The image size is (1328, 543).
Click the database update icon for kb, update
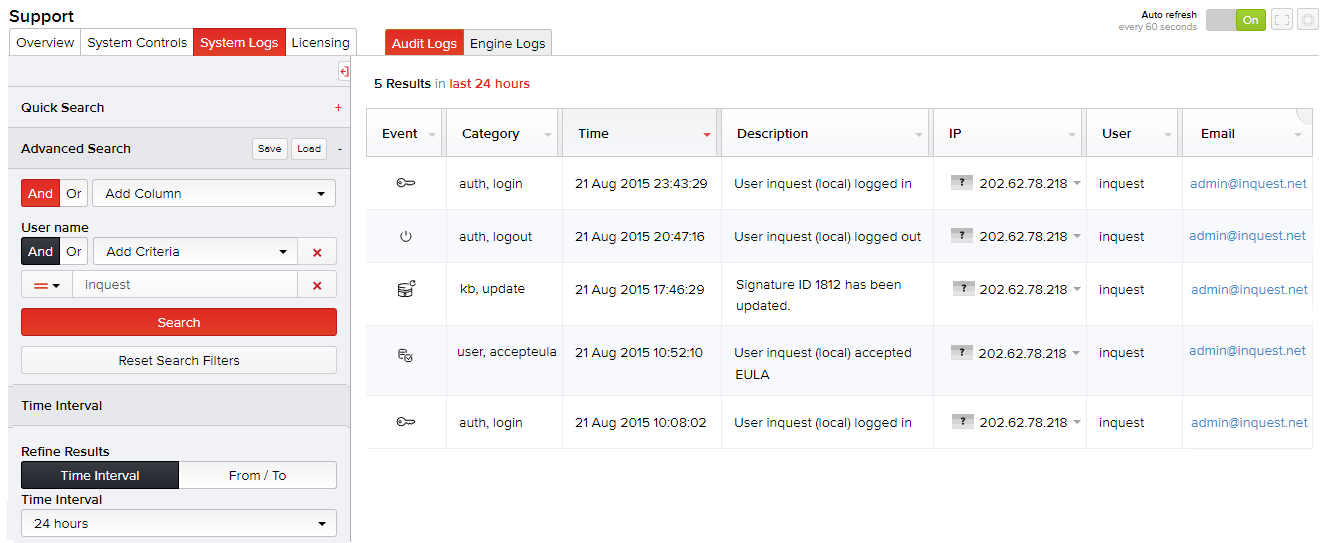(405, 289)
